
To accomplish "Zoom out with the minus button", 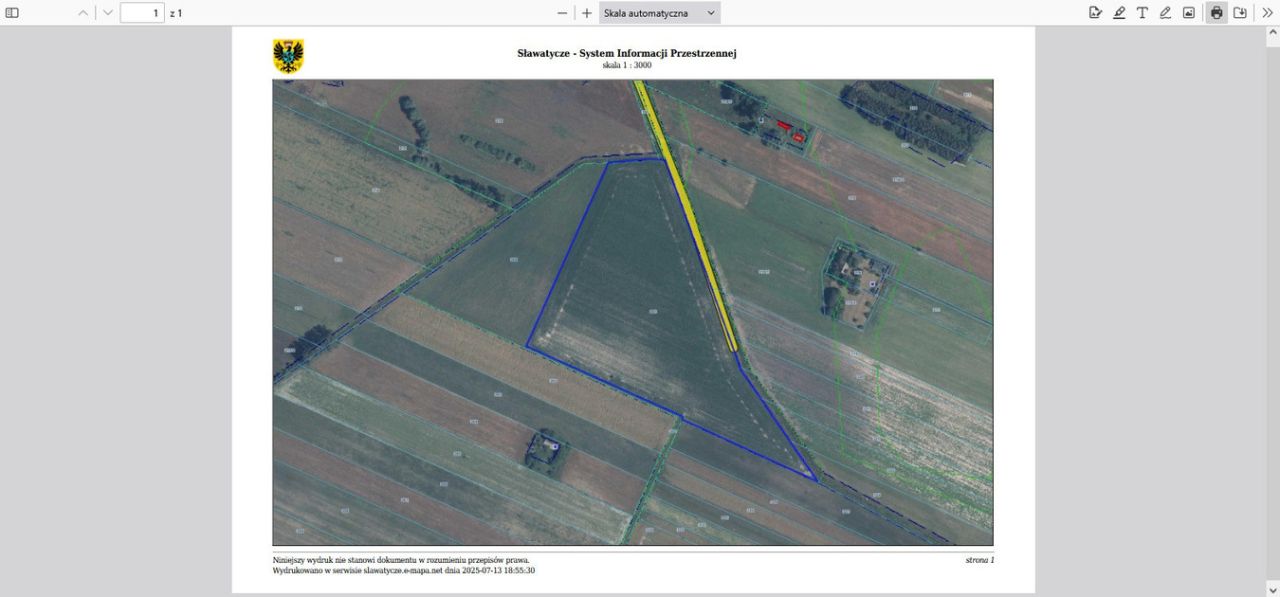I will [x=562, y=13].
